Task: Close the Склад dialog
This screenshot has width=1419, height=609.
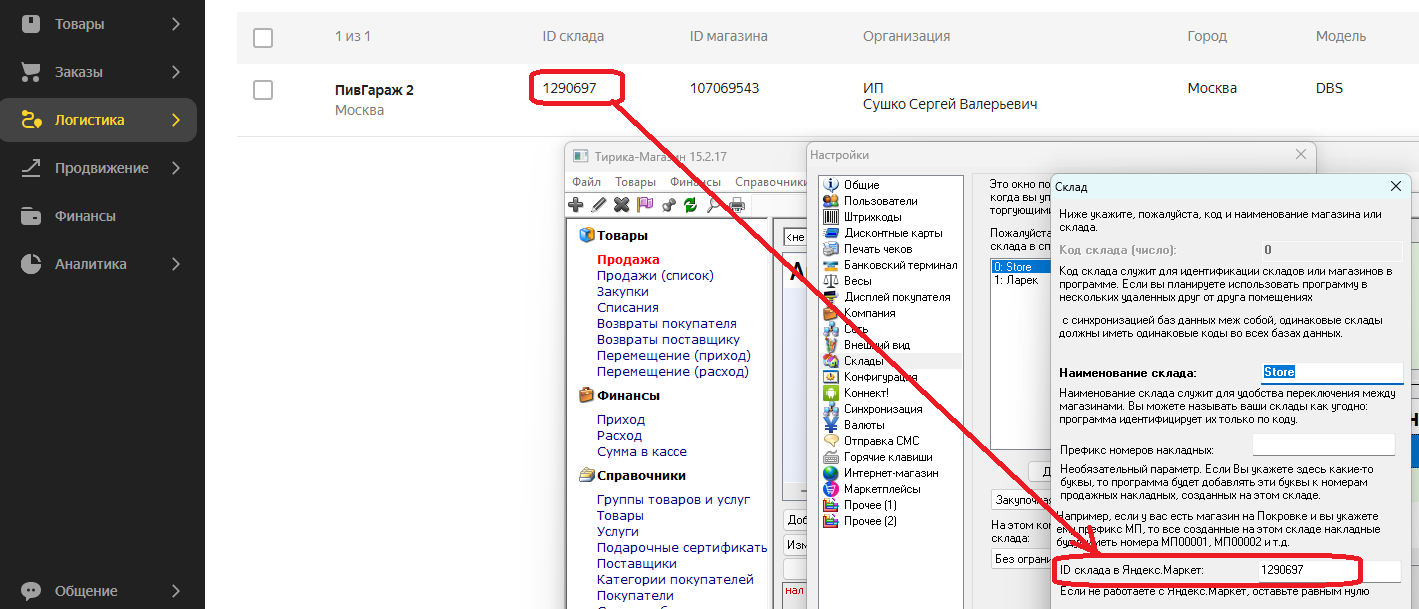Action: pyautogui.click(x=1396, y=187)
